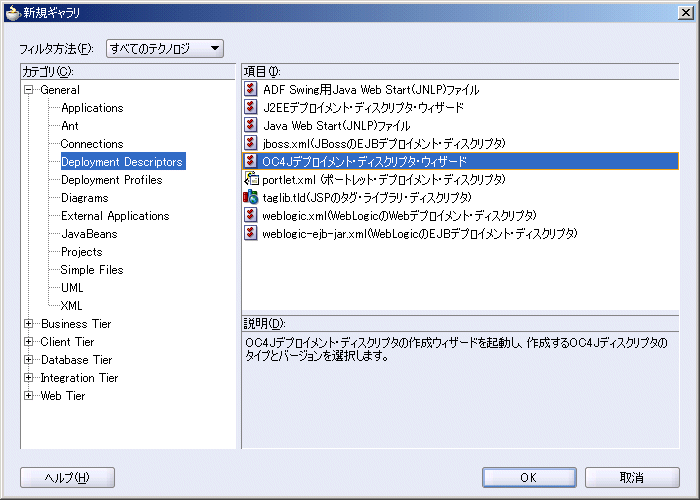This screenshot has width=700, height=500.
Task: Click the coffee cup icon in title bar
Action: [x=13, y=12]
